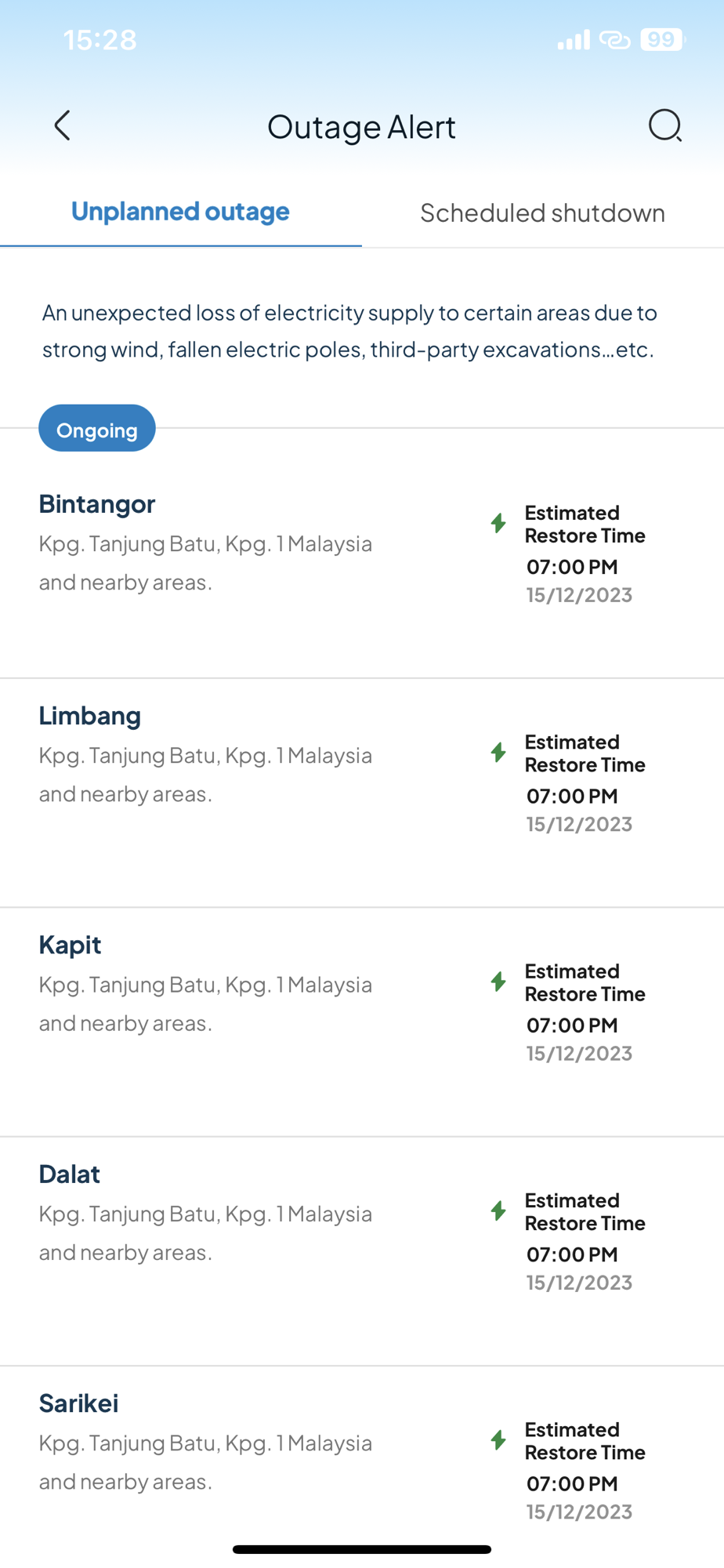Image resolution: width=724 pixels, height=1568 pixels.
Task: Open the Dalat outage entry
Action: coord(70,1174)
